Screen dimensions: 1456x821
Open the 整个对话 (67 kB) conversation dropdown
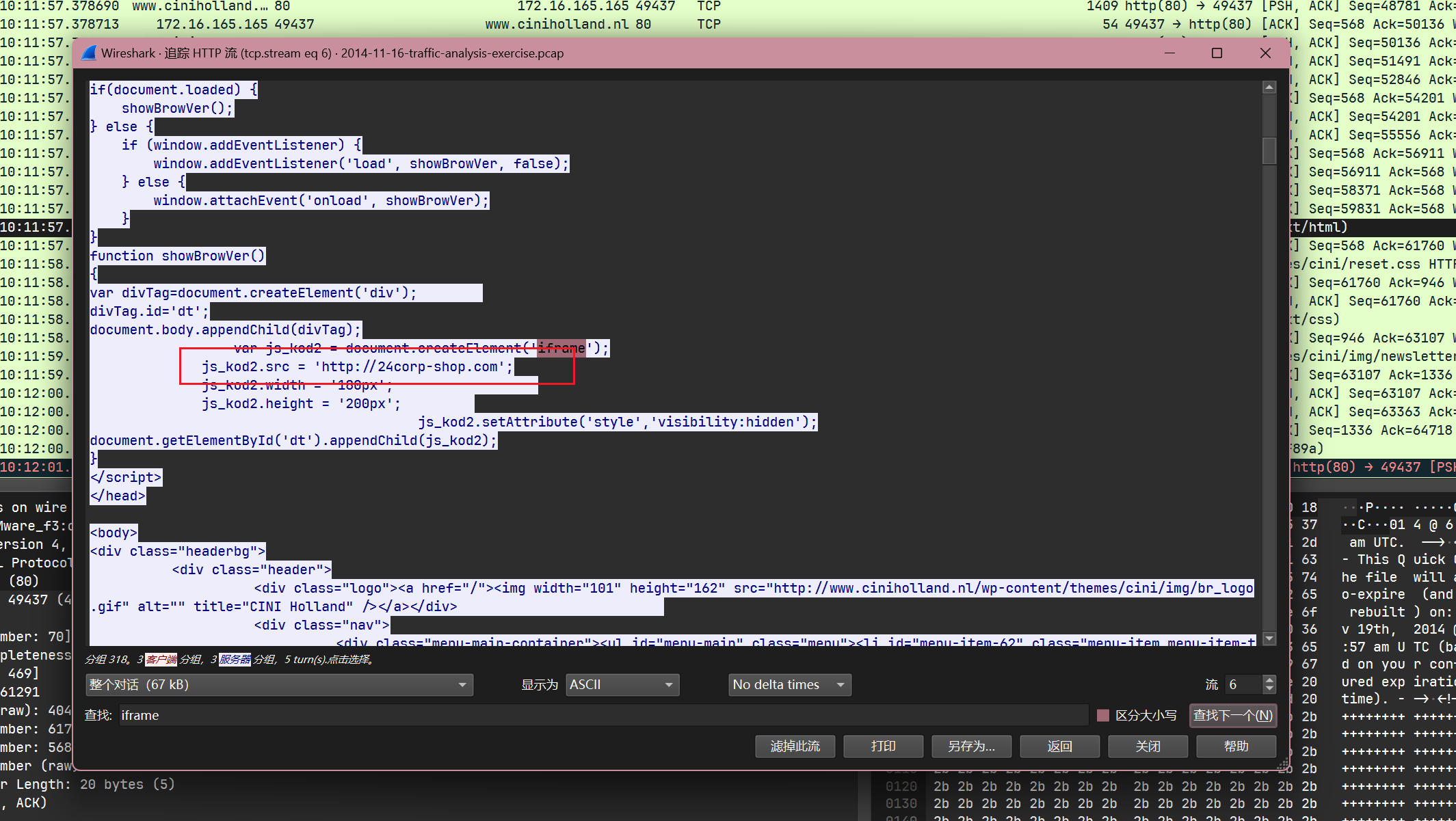pos(279,684)
